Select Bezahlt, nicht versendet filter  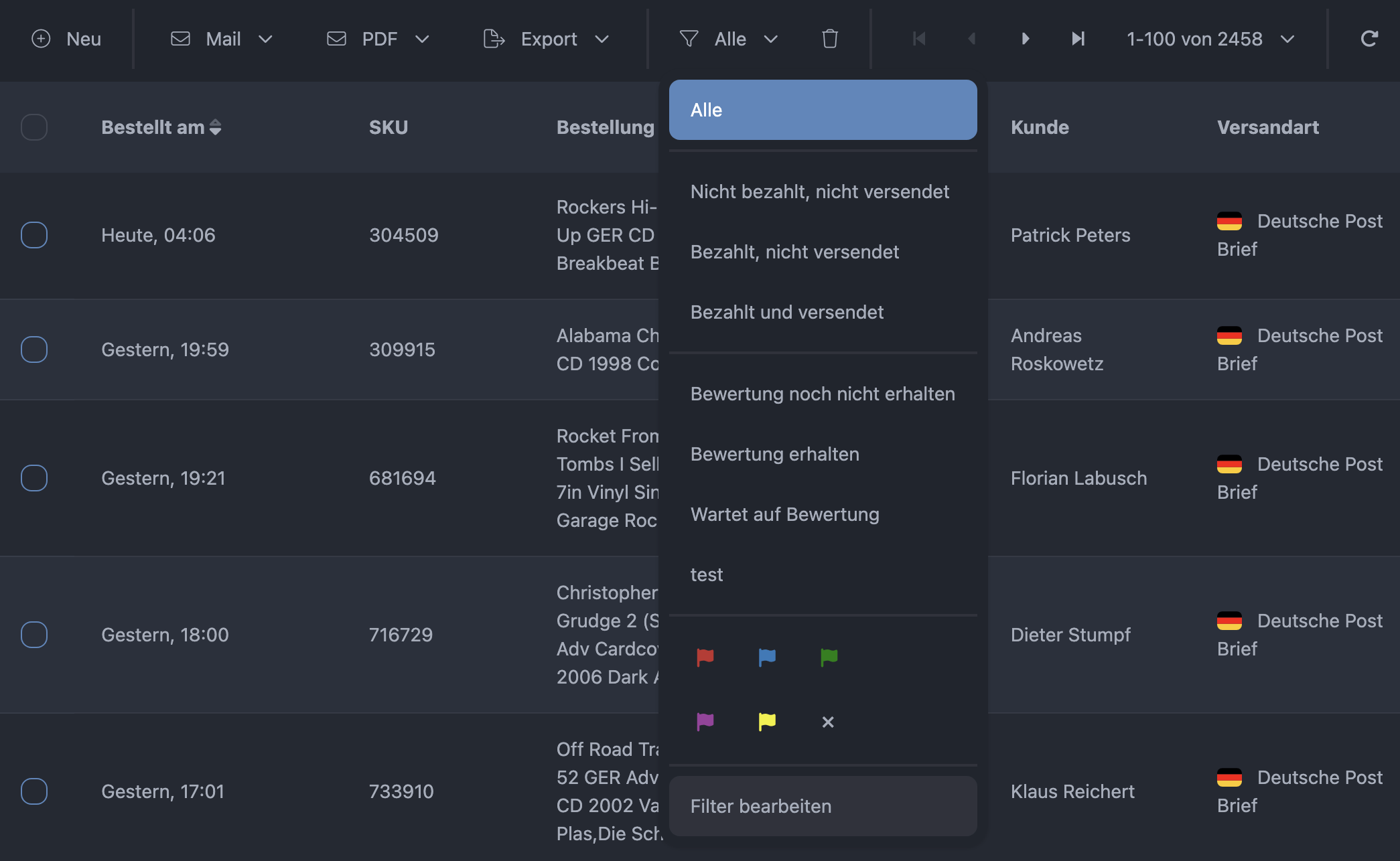(823, 252)
